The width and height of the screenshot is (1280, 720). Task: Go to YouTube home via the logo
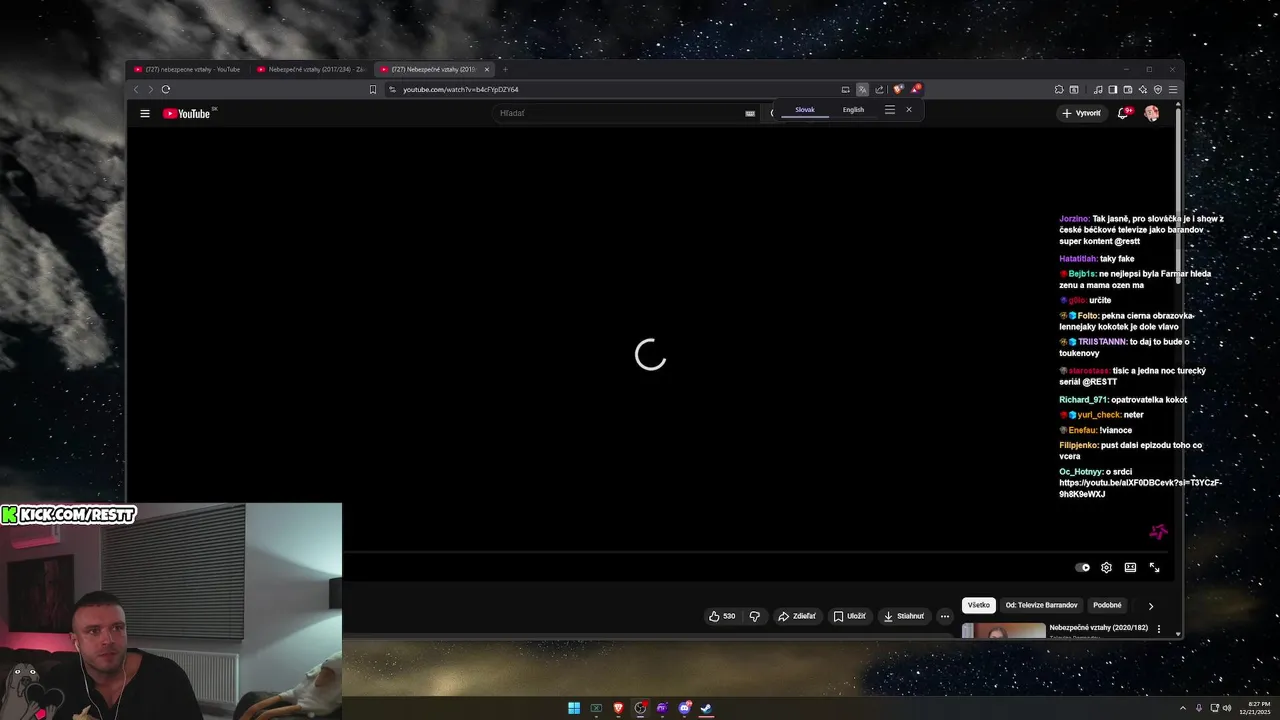[187, 114]
